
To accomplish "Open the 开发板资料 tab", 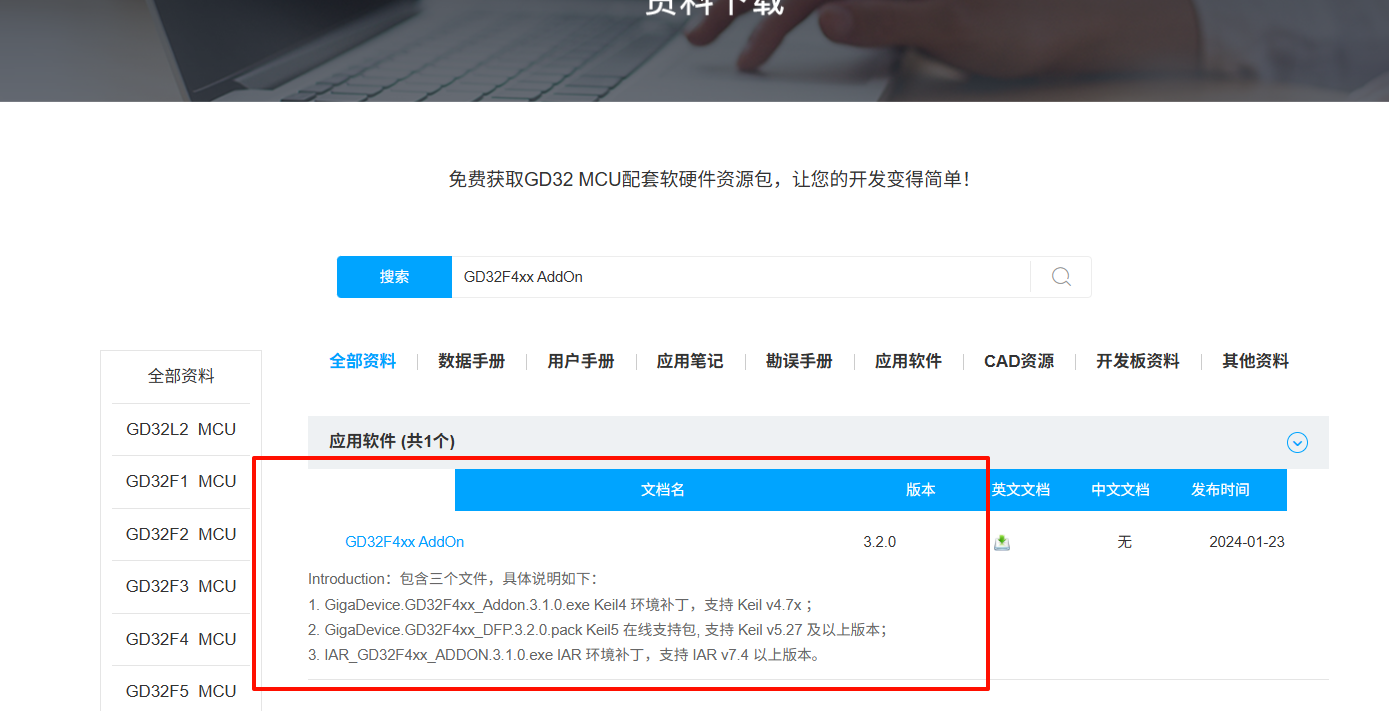I will (x=1138, y=361).
